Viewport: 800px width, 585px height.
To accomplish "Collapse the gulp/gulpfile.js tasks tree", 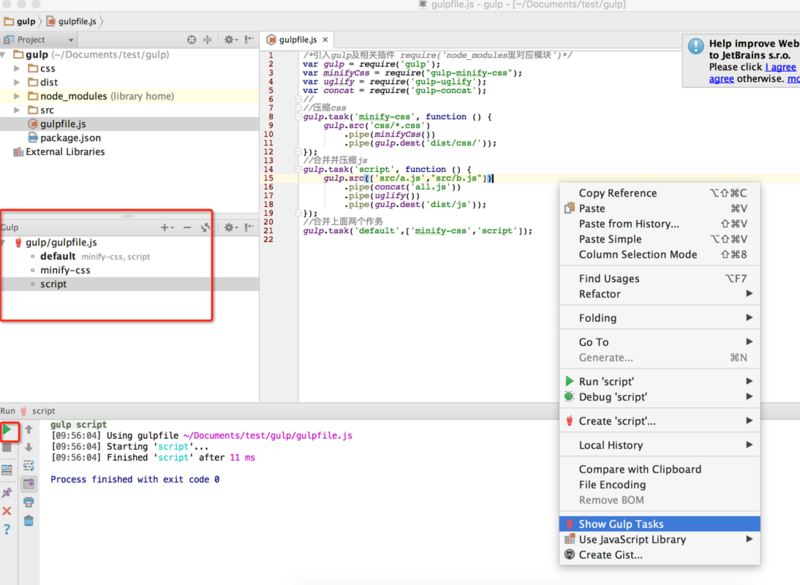I will (4, 243).
